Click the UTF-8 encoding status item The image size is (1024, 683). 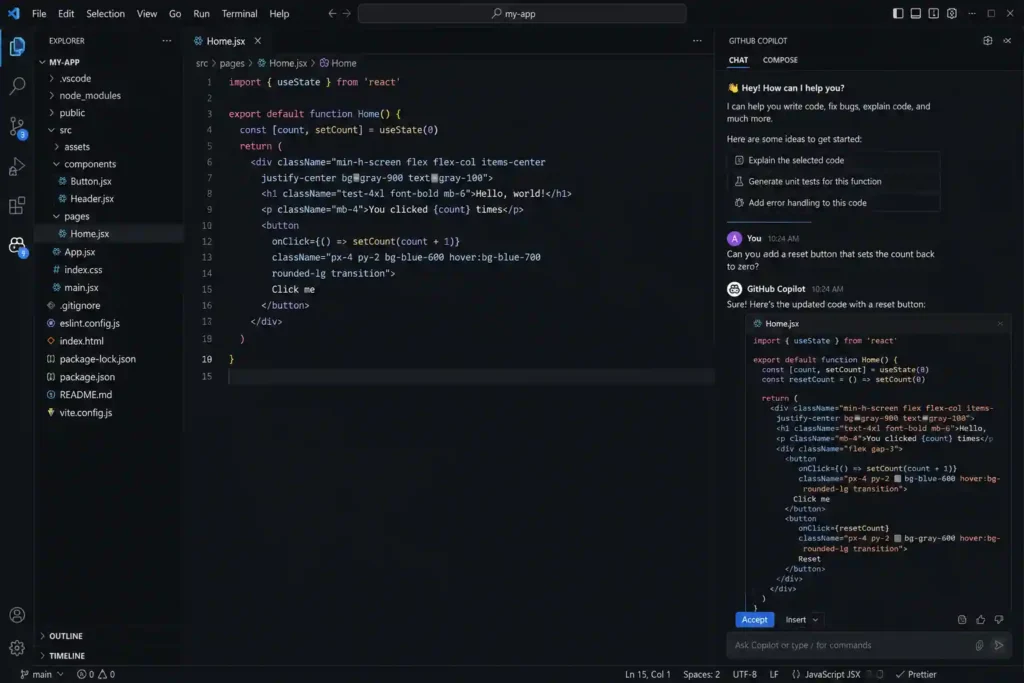pyautogui.click(x=744, y=675)
